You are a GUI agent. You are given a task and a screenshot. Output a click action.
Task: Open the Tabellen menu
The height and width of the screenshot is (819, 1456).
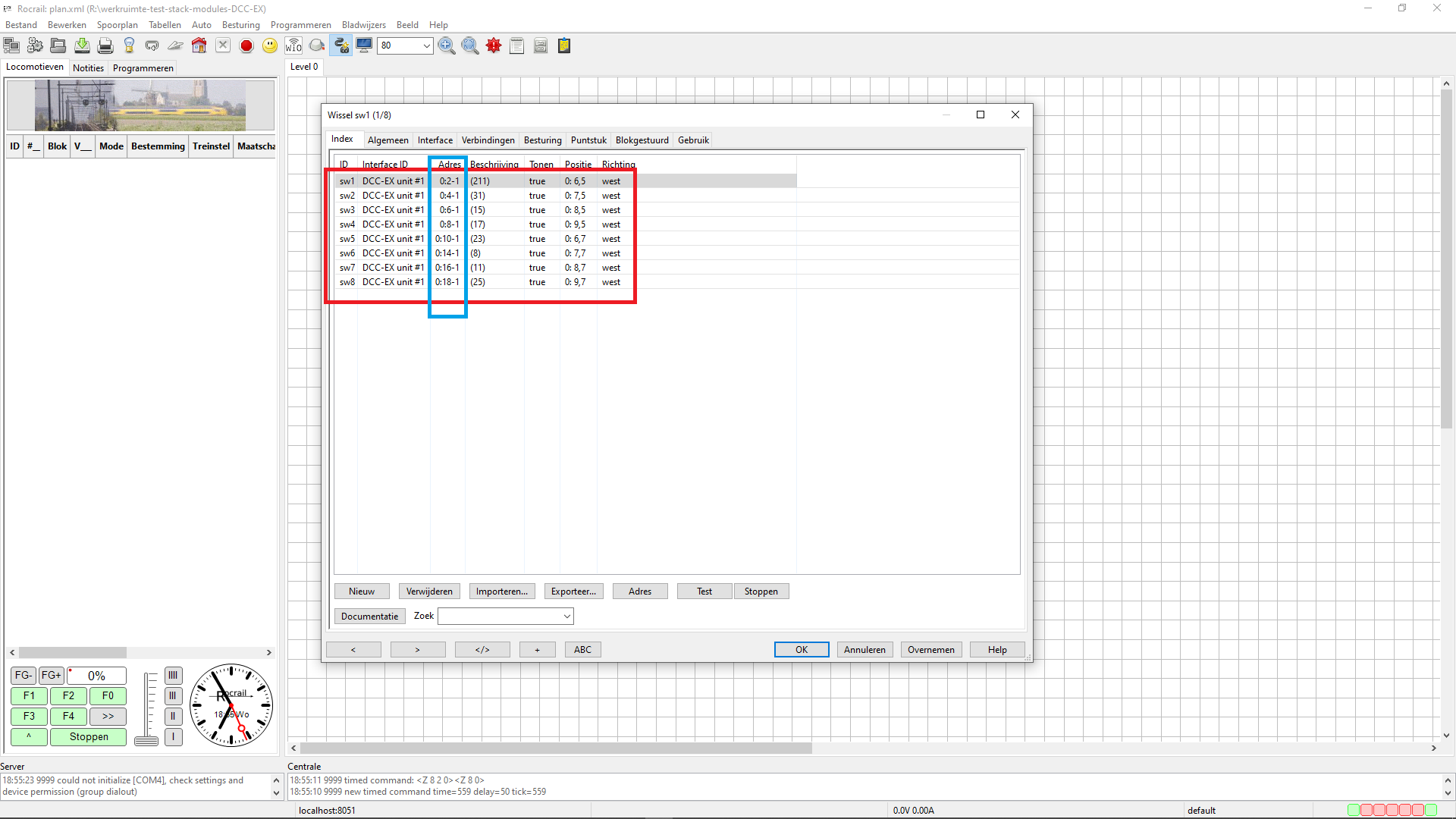coord(165,25)
